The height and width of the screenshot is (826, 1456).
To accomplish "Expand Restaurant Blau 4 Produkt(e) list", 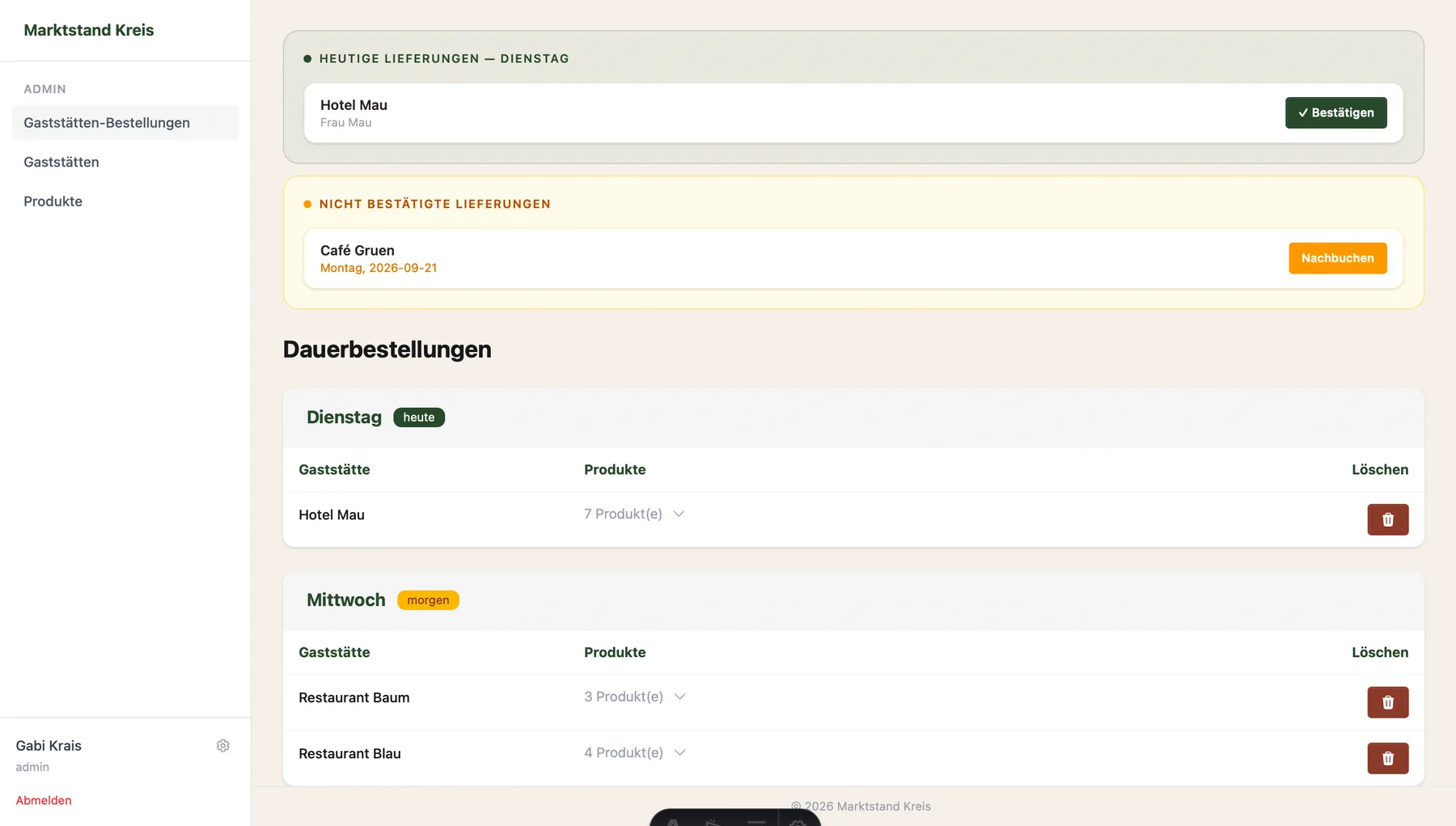I will [x=635, y=752].
